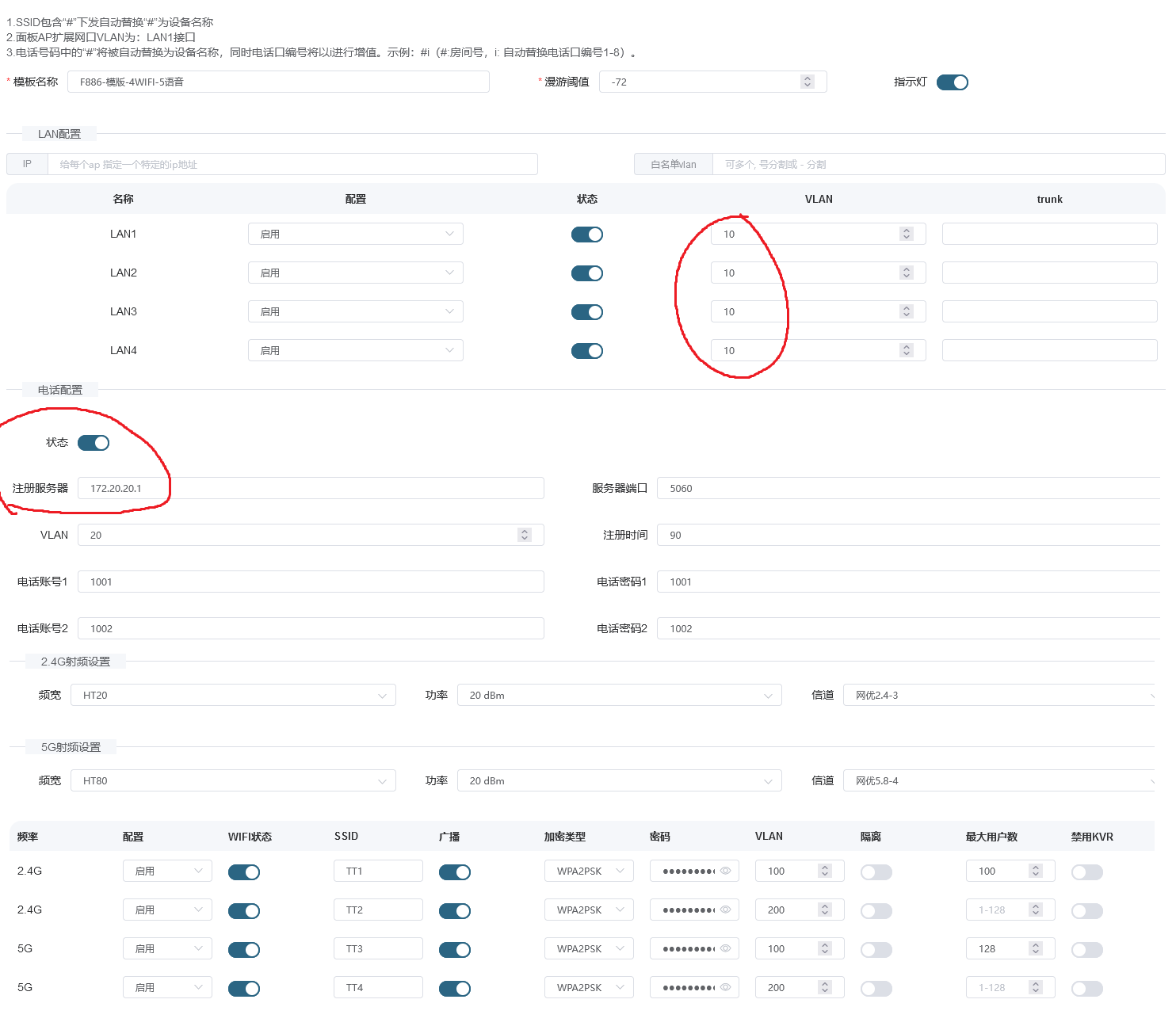Disable the LAN3 status switch
Viewport: 1176px width, 1026px height.
[x=586, y=312]
